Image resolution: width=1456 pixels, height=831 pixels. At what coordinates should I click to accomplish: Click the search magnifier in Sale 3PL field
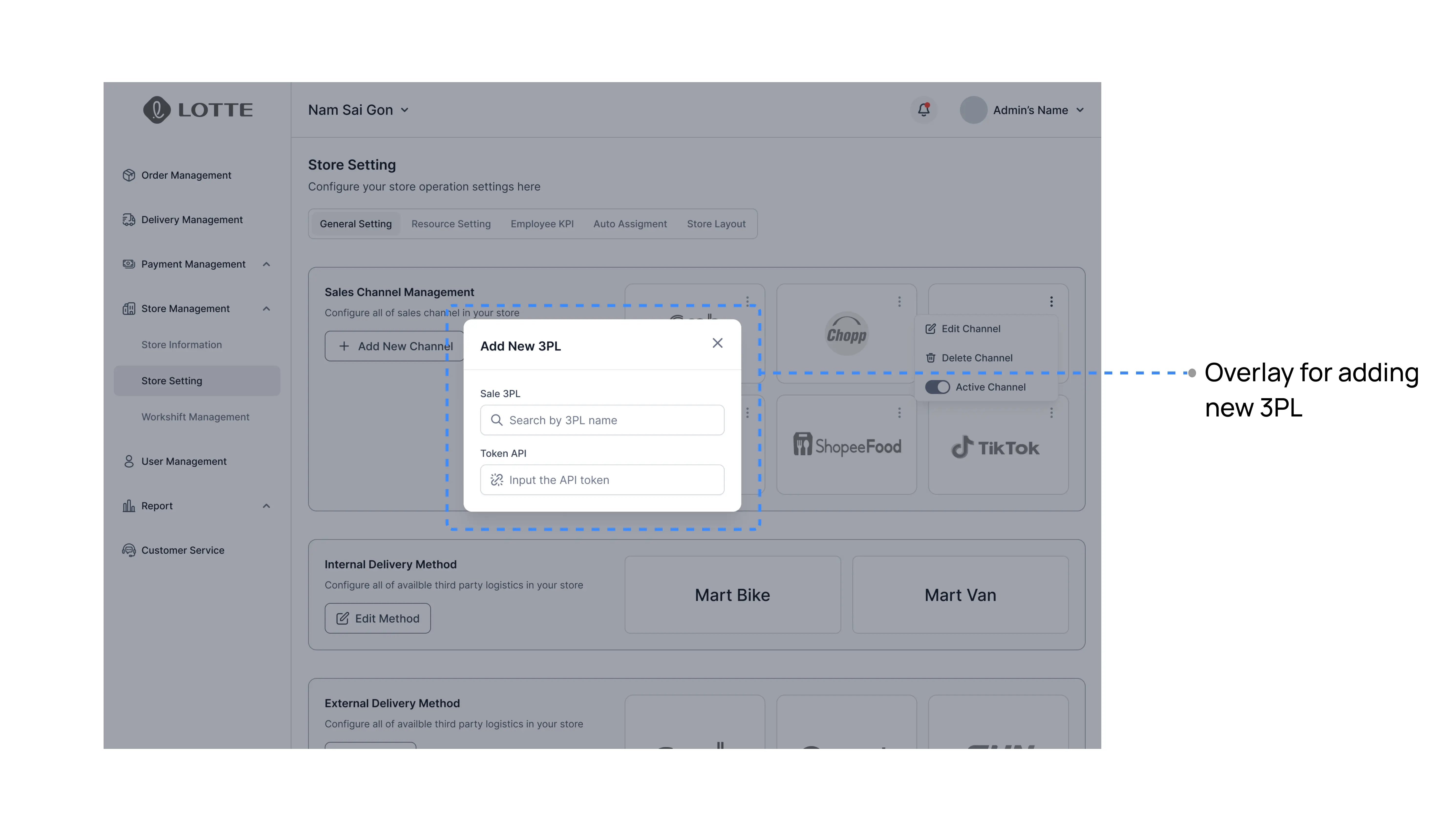click(x=496, y=420)
